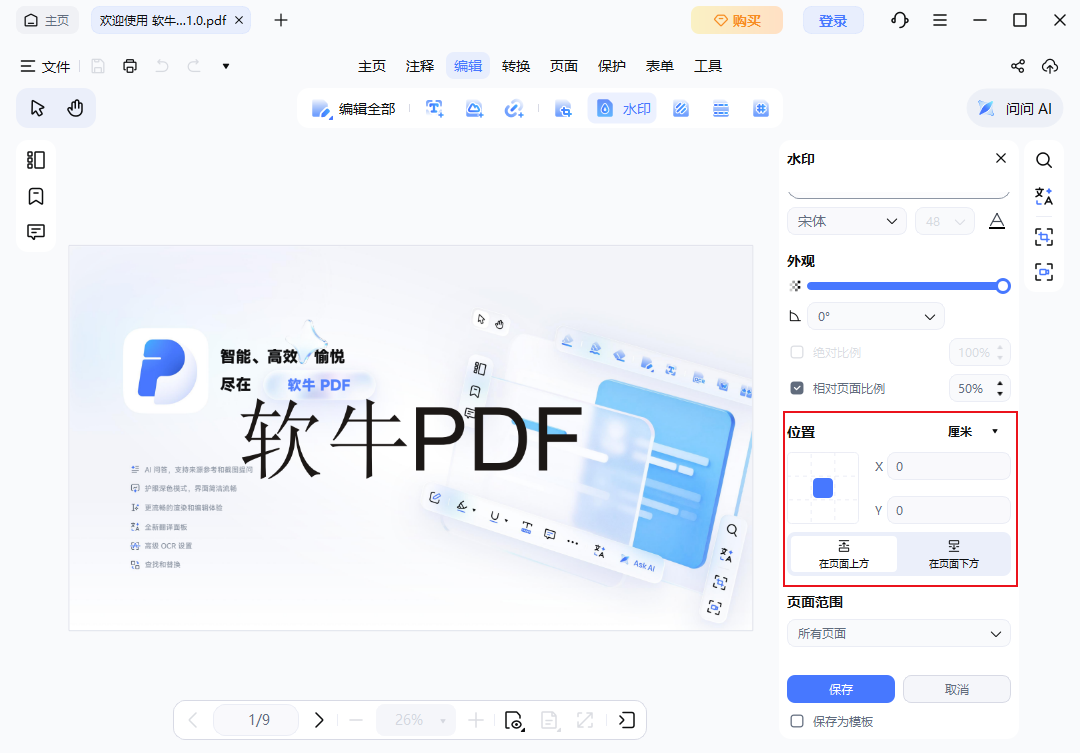Click the cloud upload icon

tap(1050, 66)
